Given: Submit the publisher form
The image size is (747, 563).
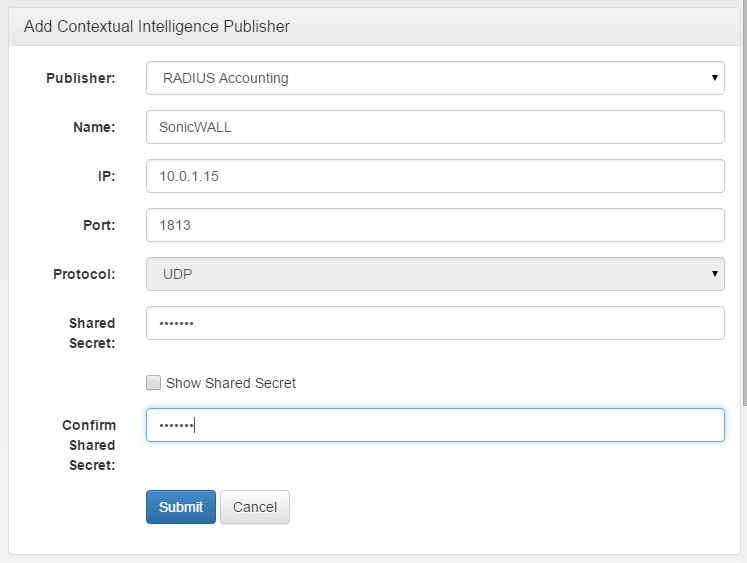Looking at the screenshot, I should pyautogui.click(x=181, y=507).
